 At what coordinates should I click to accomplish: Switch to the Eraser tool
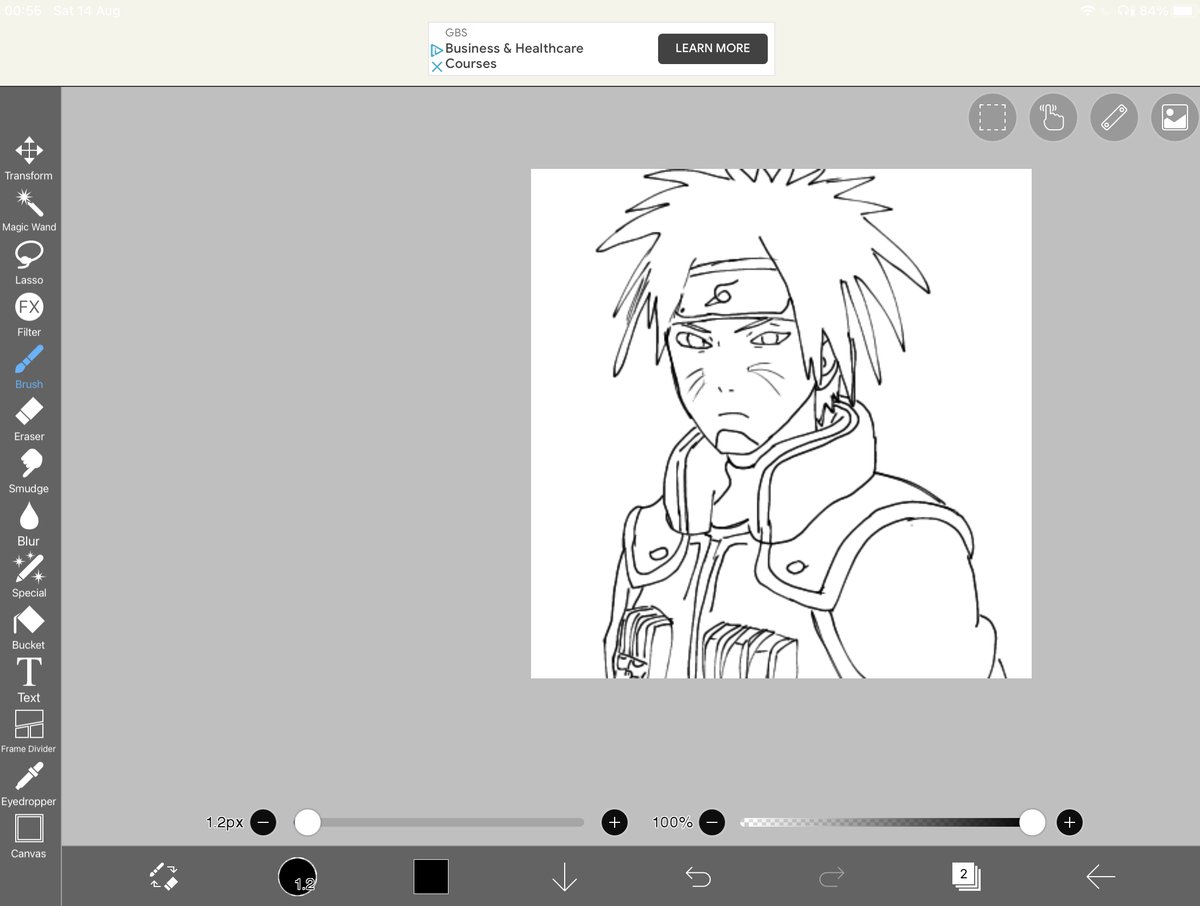pyautogui.click(x=29, y=414)
